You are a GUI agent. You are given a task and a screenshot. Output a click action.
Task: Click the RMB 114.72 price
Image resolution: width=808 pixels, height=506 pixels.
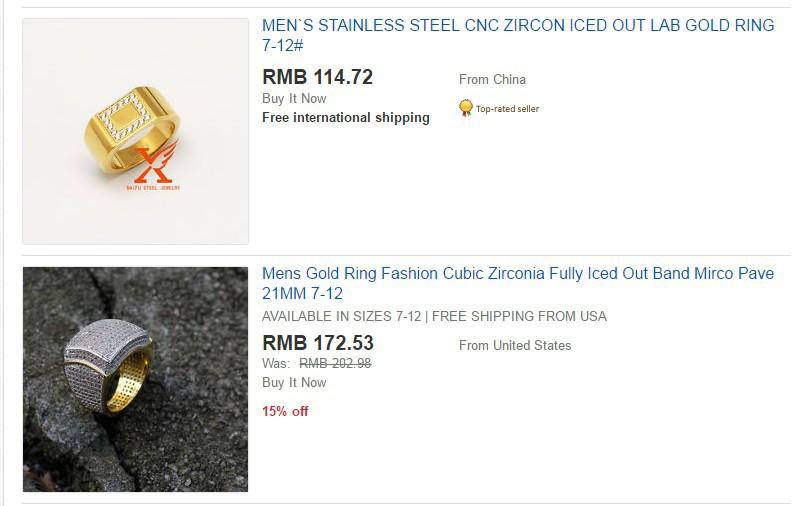(317, 77)
